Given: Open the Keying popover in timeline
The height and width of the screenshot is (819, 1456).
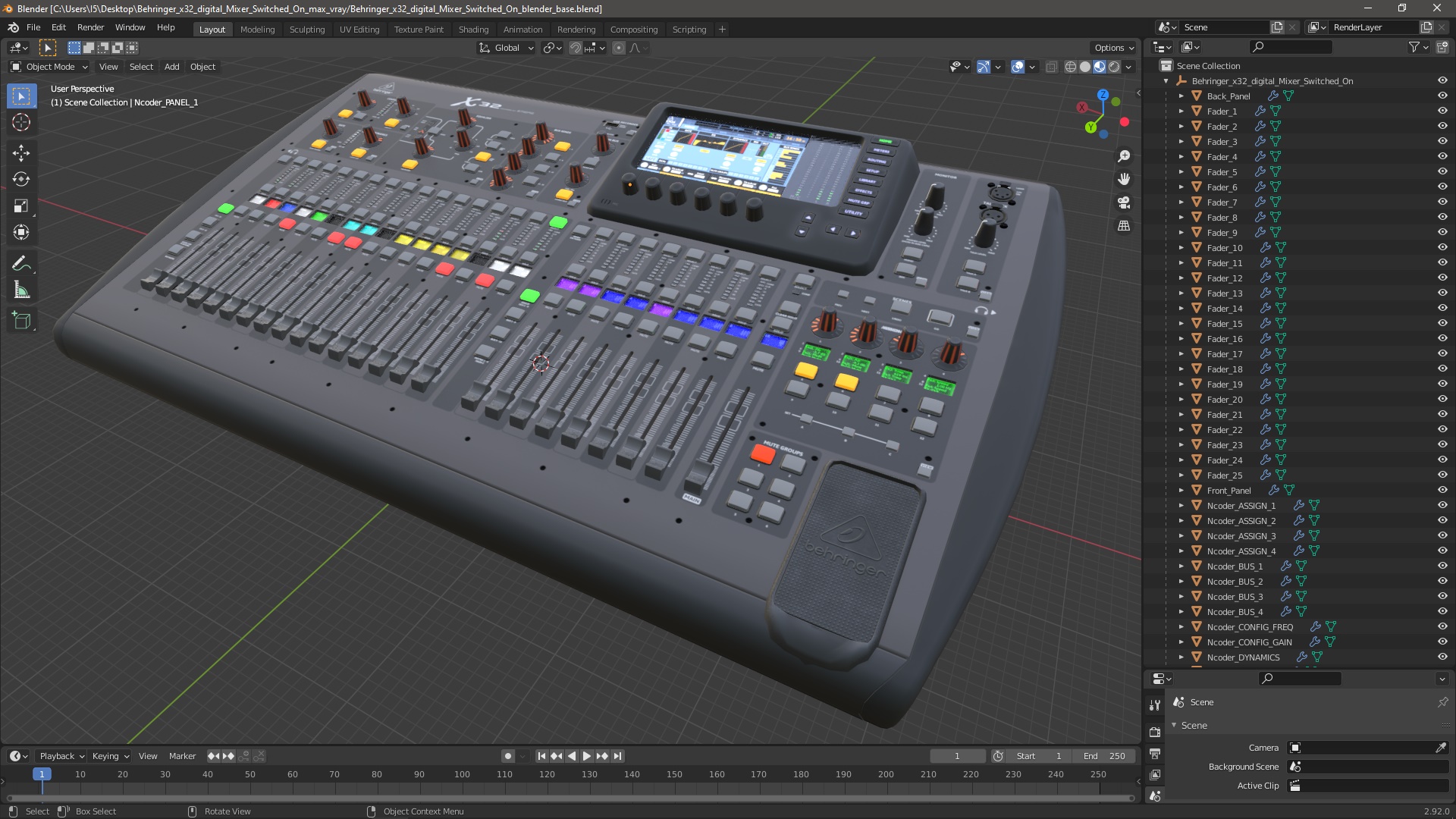Looking at the screenshot, I should (x=110, y=756).
